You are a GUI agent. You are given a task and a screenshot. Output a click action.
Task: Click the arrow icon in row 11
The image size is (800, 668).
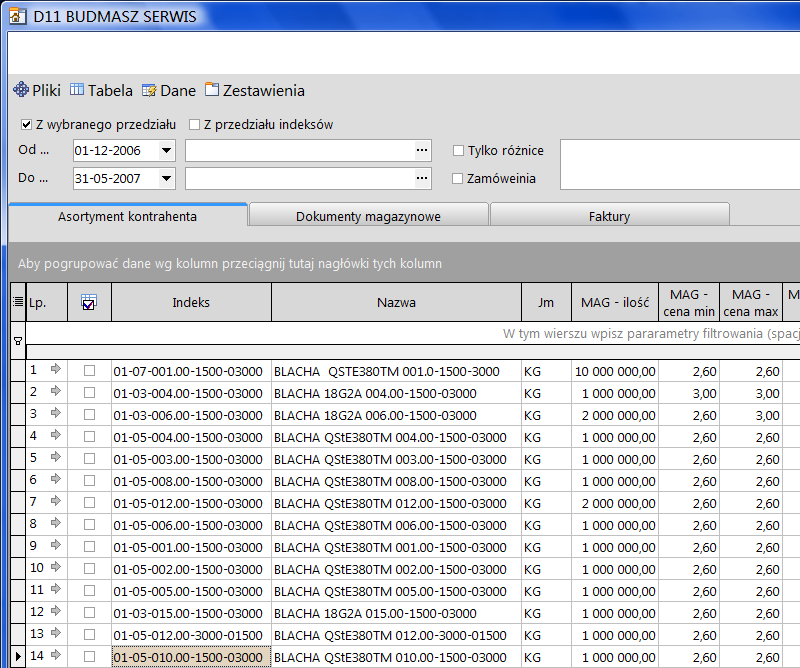56,588
